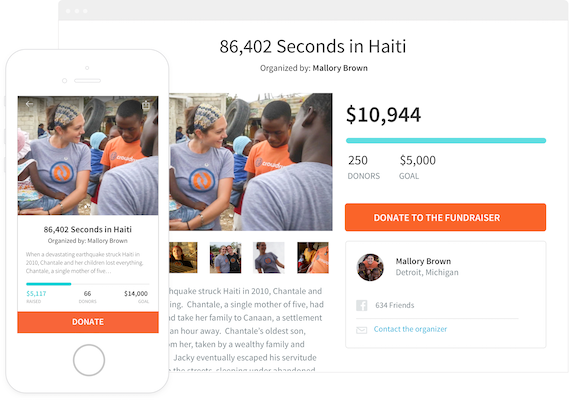Select the third thumbnail with gray shirt
Image resolution: width=569 pixels, height=400 pixels.
[269, 257]
